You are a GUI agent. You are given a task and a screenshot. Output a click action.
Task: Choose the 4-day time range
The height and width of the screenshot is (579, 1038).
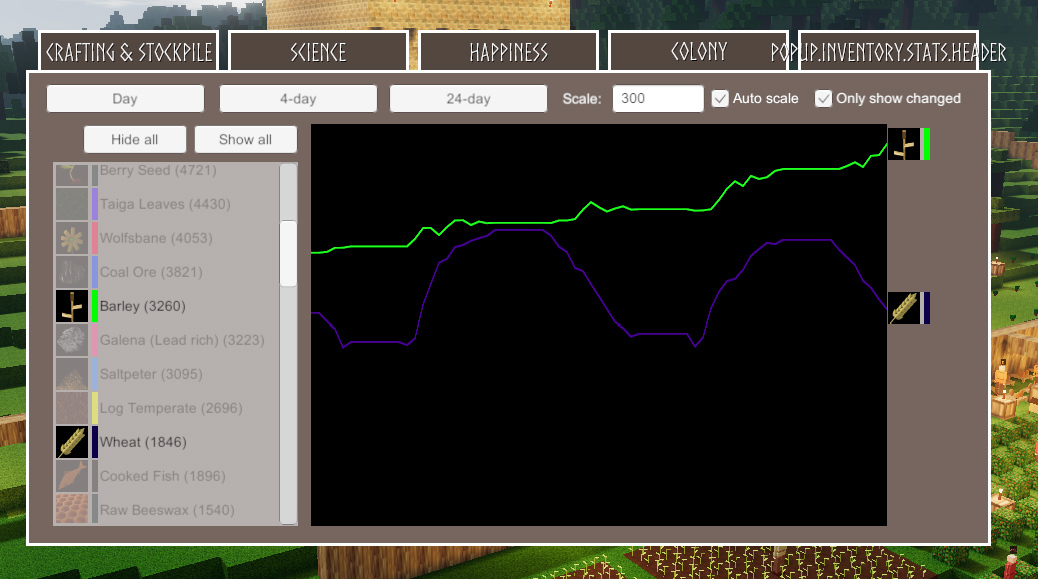(298, 99)
